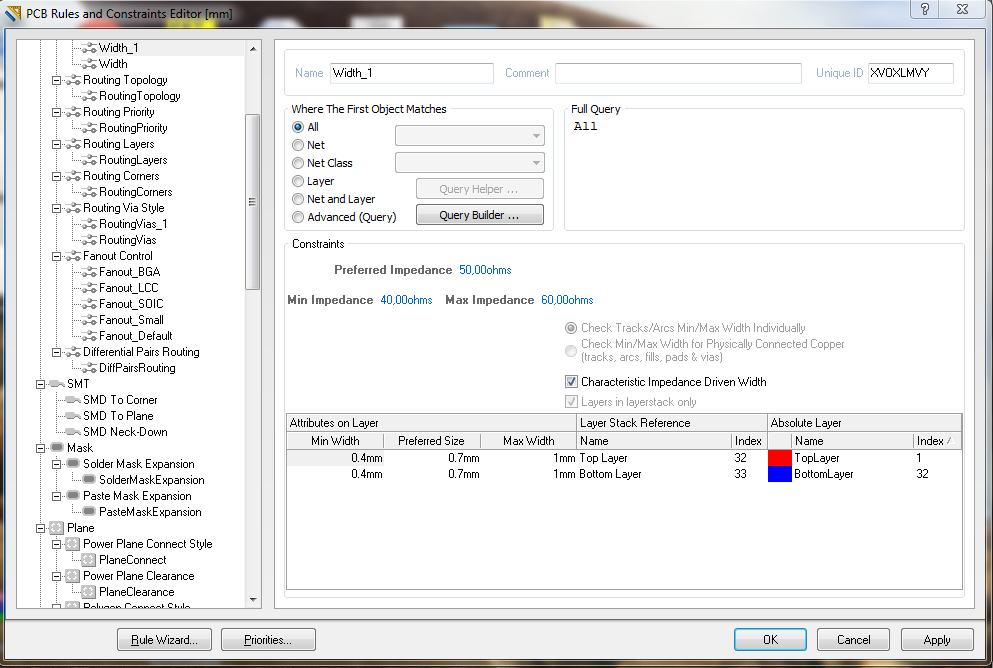The width and height of the screenshot is (993, 668).
Task: Open the Rule Wizard
Action: pyautogui.click(x=165, y=640)
